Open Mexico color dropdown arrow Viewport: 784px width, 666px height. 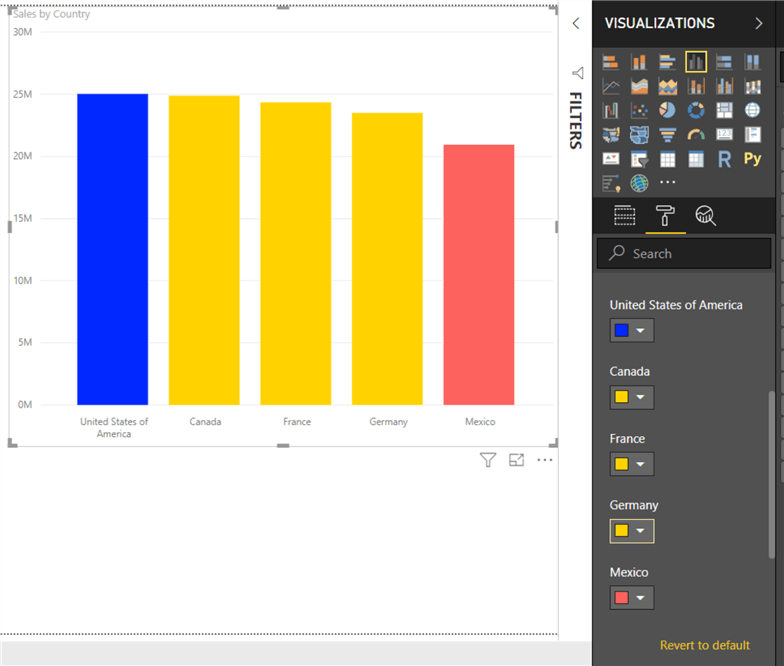click(x=640, y=598)
